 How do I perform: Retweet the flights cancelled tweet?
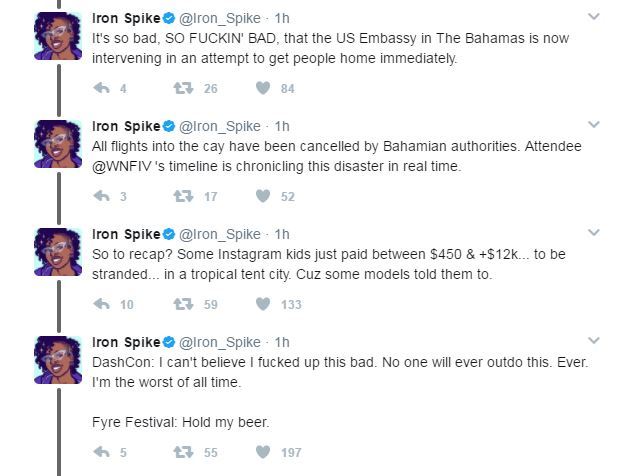pyautogui.click(x=183, y=197)
